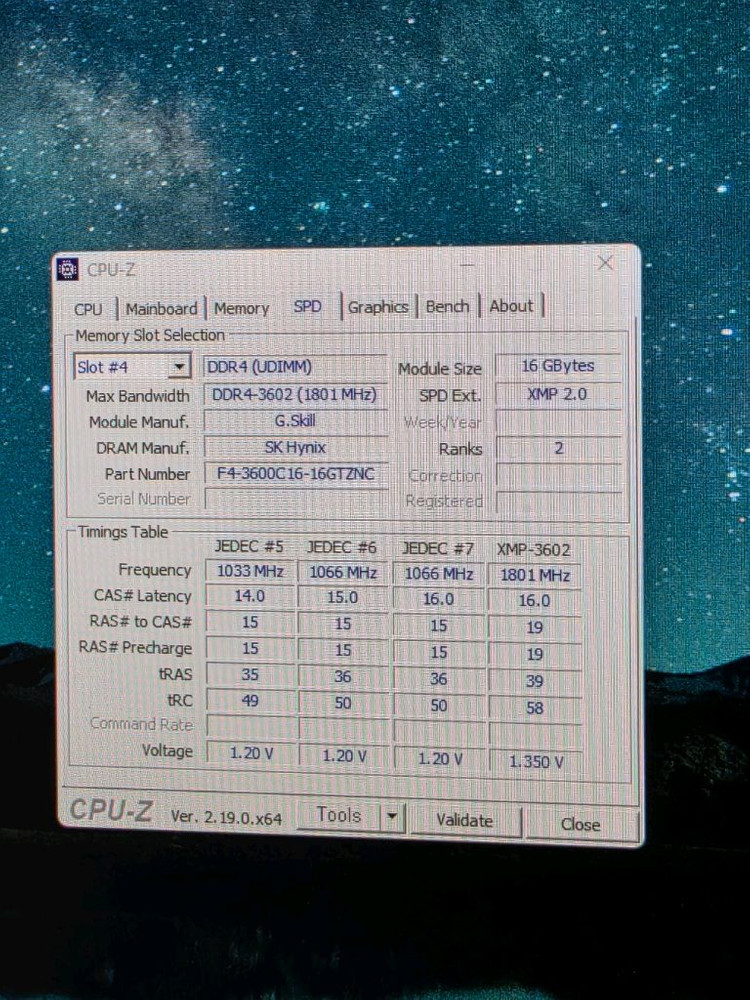Click the 14.0 CAS# Latency cell
750x1000 pixels.
click(250, 596)
